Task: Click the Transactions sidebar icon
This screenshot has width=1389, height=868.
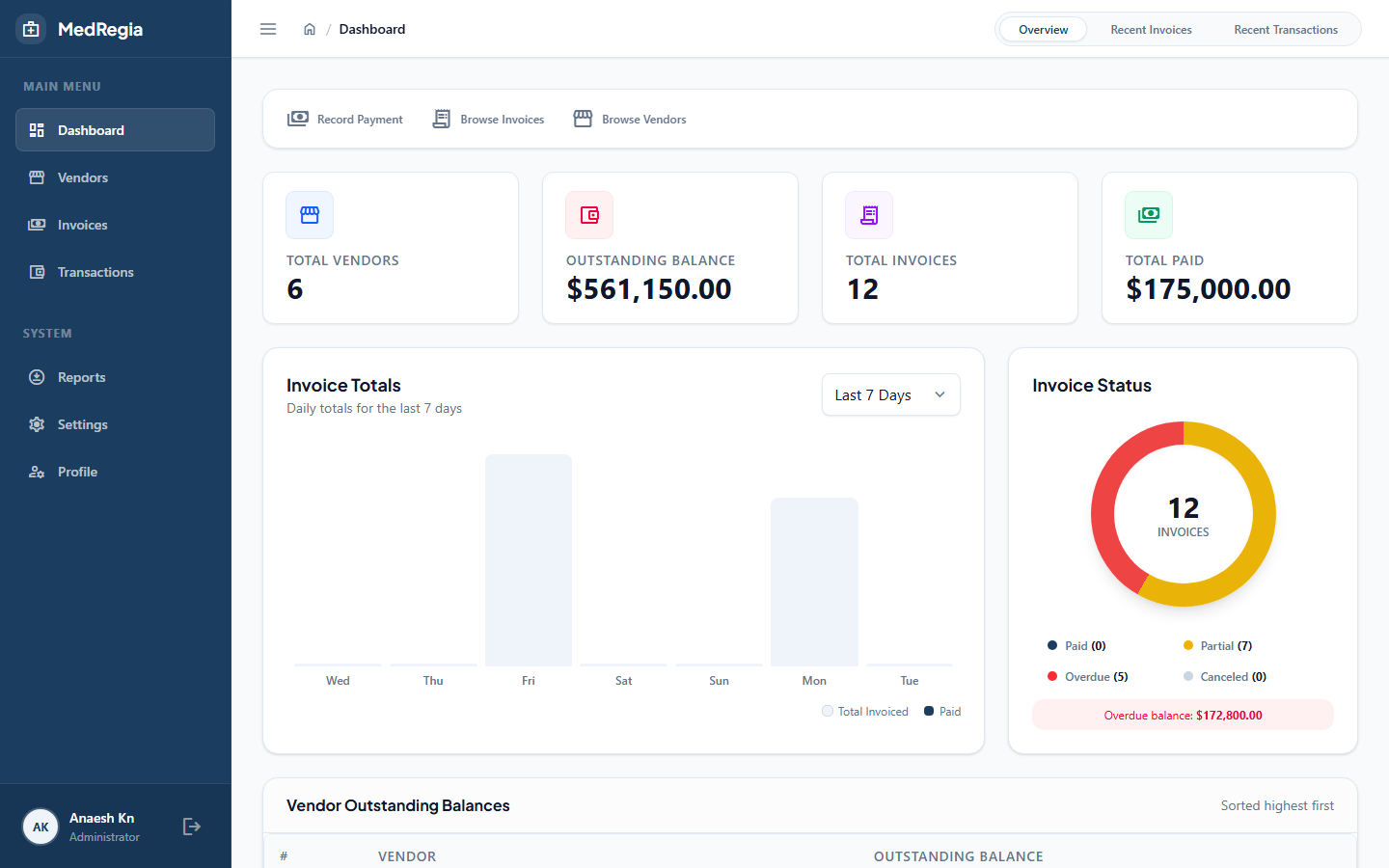Action: pos(37,272)
